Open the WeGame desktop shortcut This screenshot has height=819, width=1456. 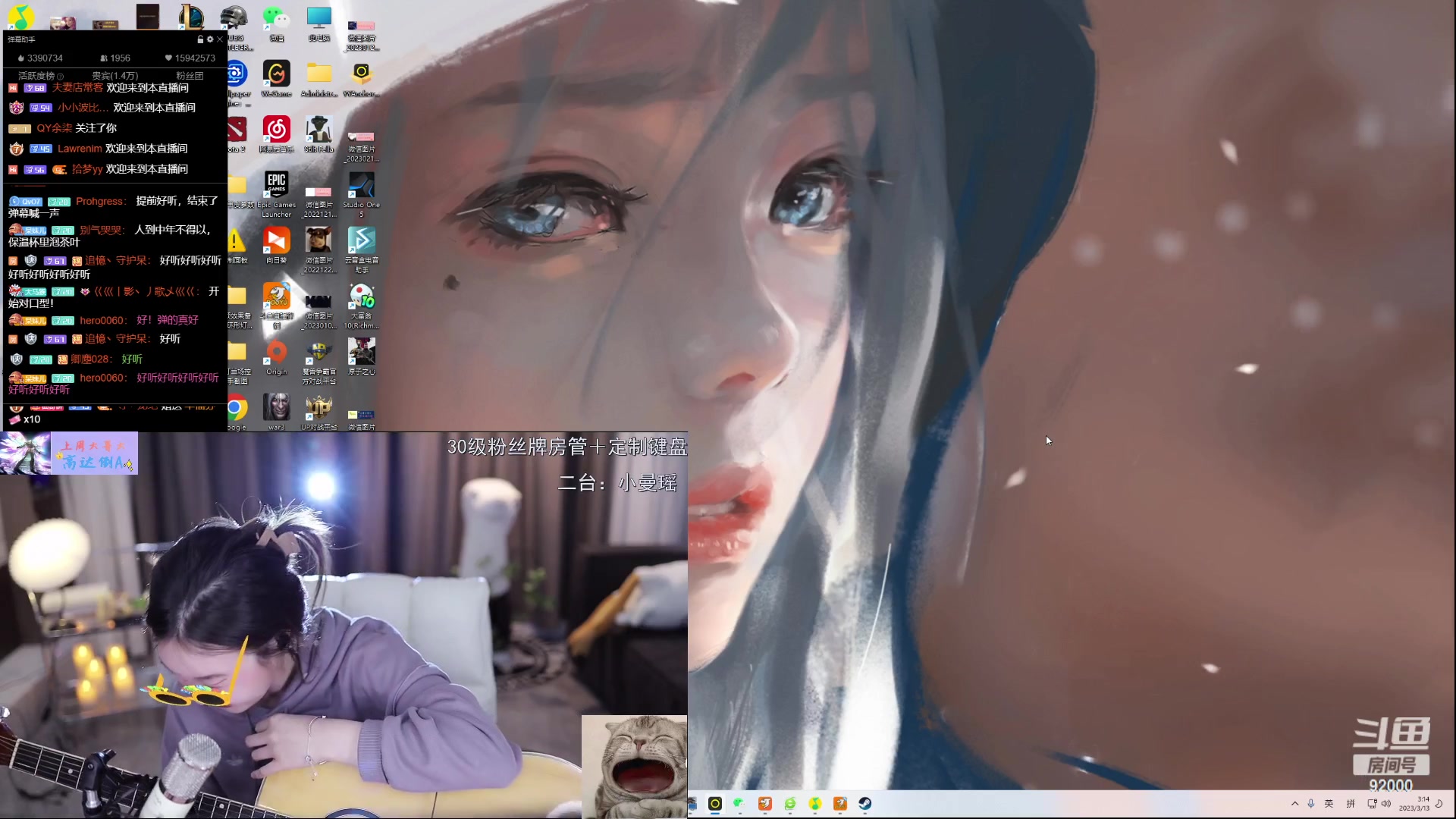click(x=277, y=79)
